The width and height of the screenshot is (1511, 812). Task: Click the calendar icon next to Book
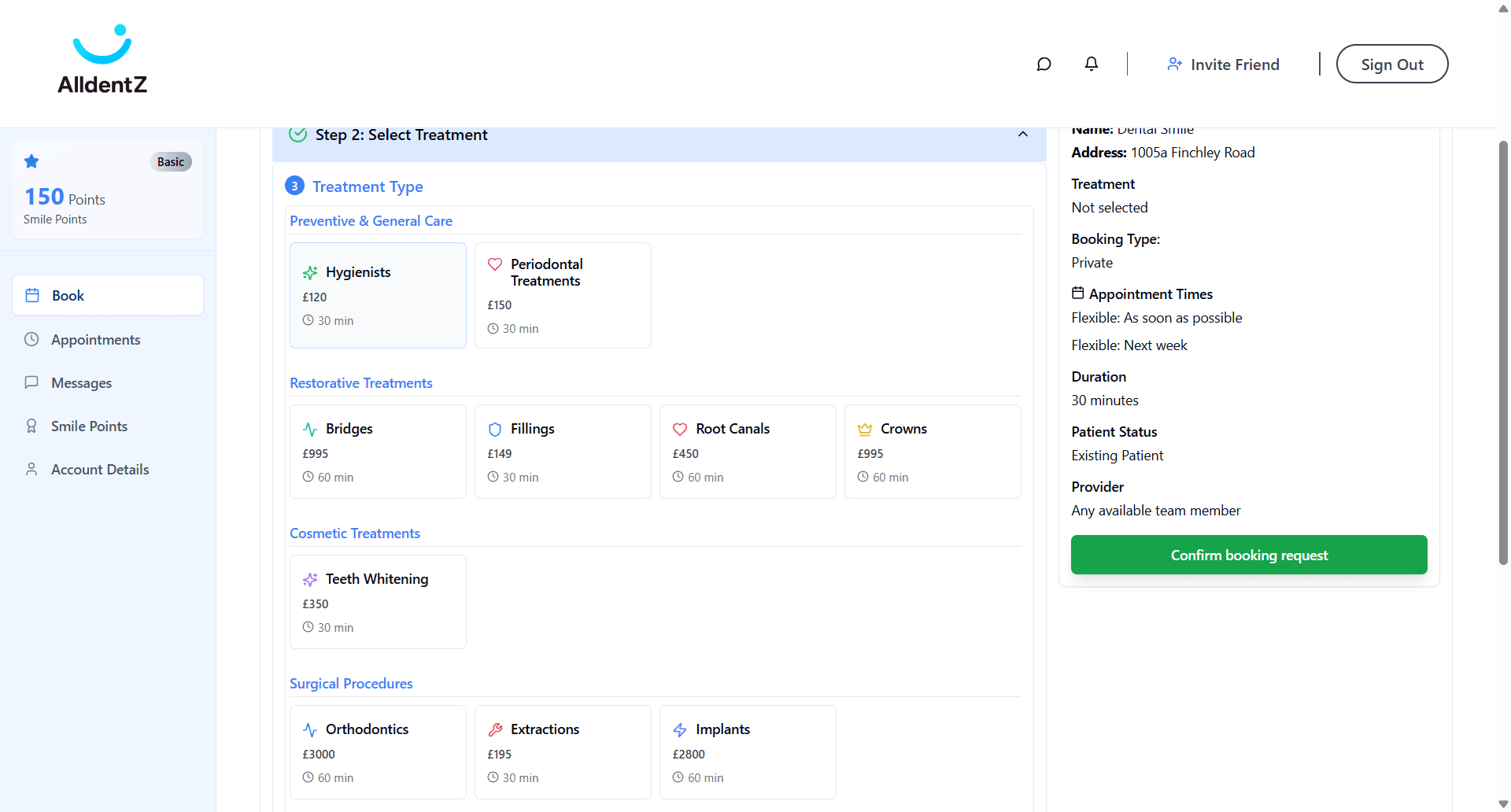(x=32, y=295)
